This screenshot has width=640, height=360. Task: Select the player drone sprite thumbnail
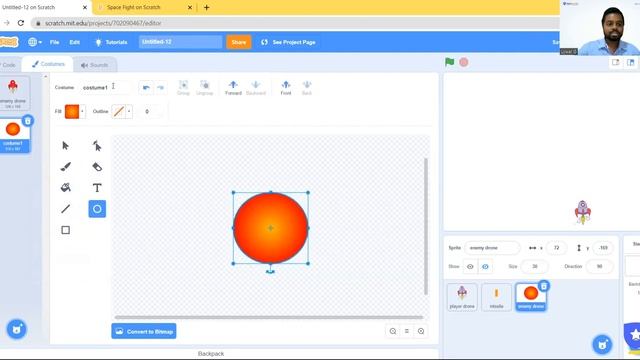pos(462,297)
